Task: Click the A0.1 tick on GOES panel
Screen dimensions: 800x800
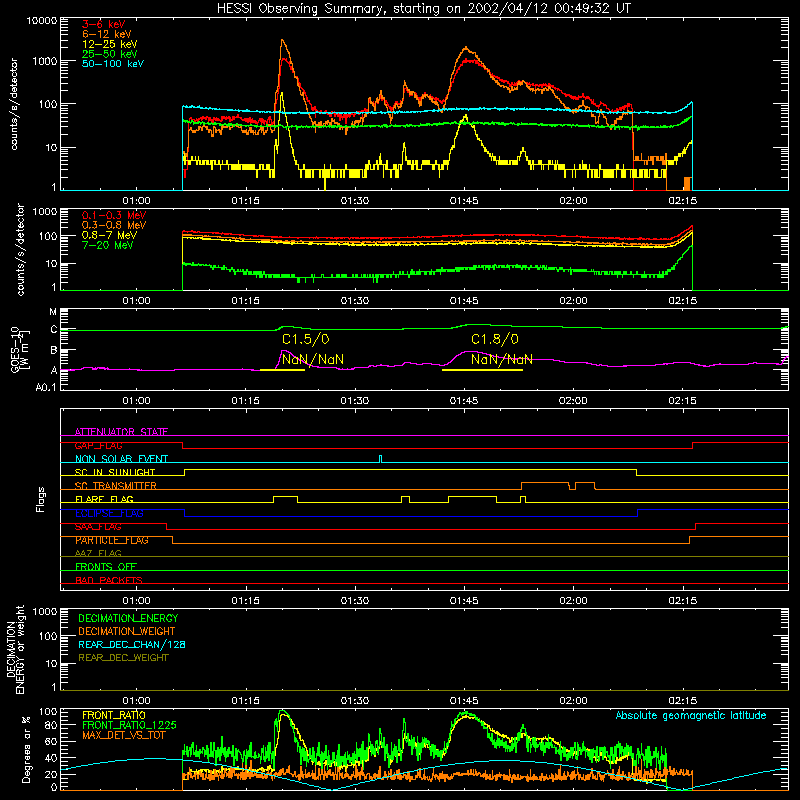Action: (45, 387)
